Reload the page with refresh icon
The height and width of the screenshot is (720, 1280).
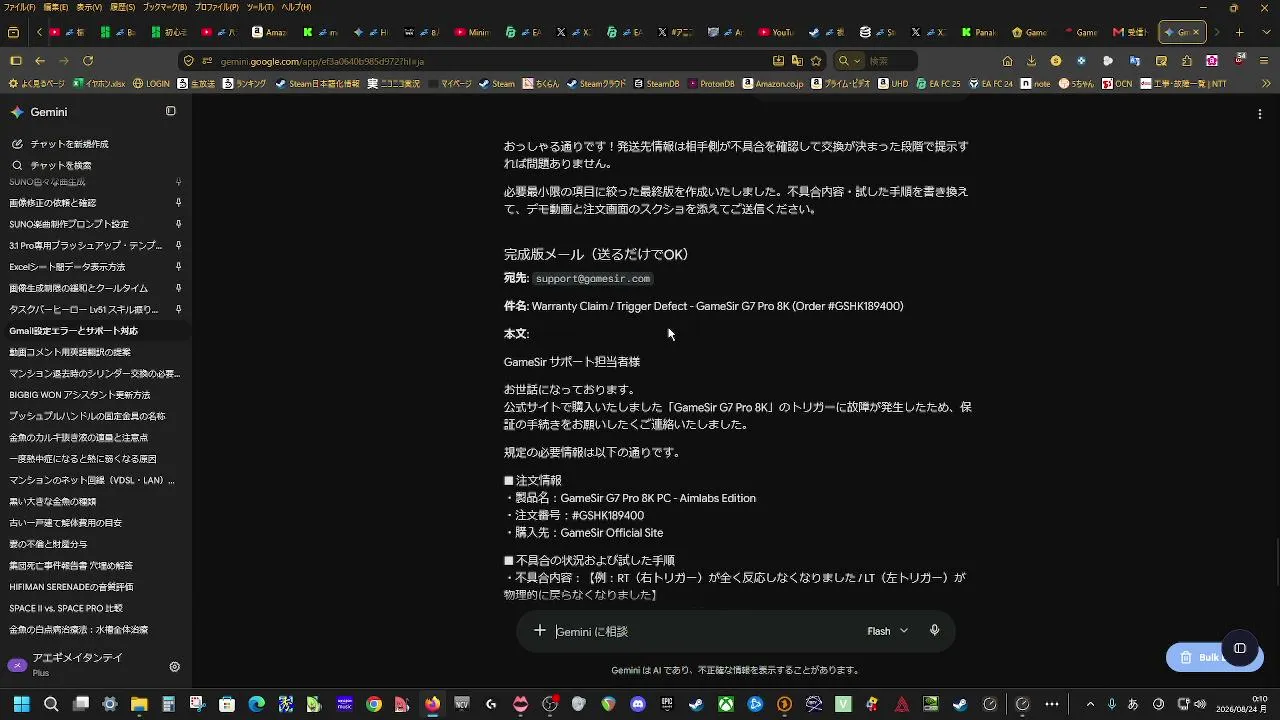tap(88, 61)
